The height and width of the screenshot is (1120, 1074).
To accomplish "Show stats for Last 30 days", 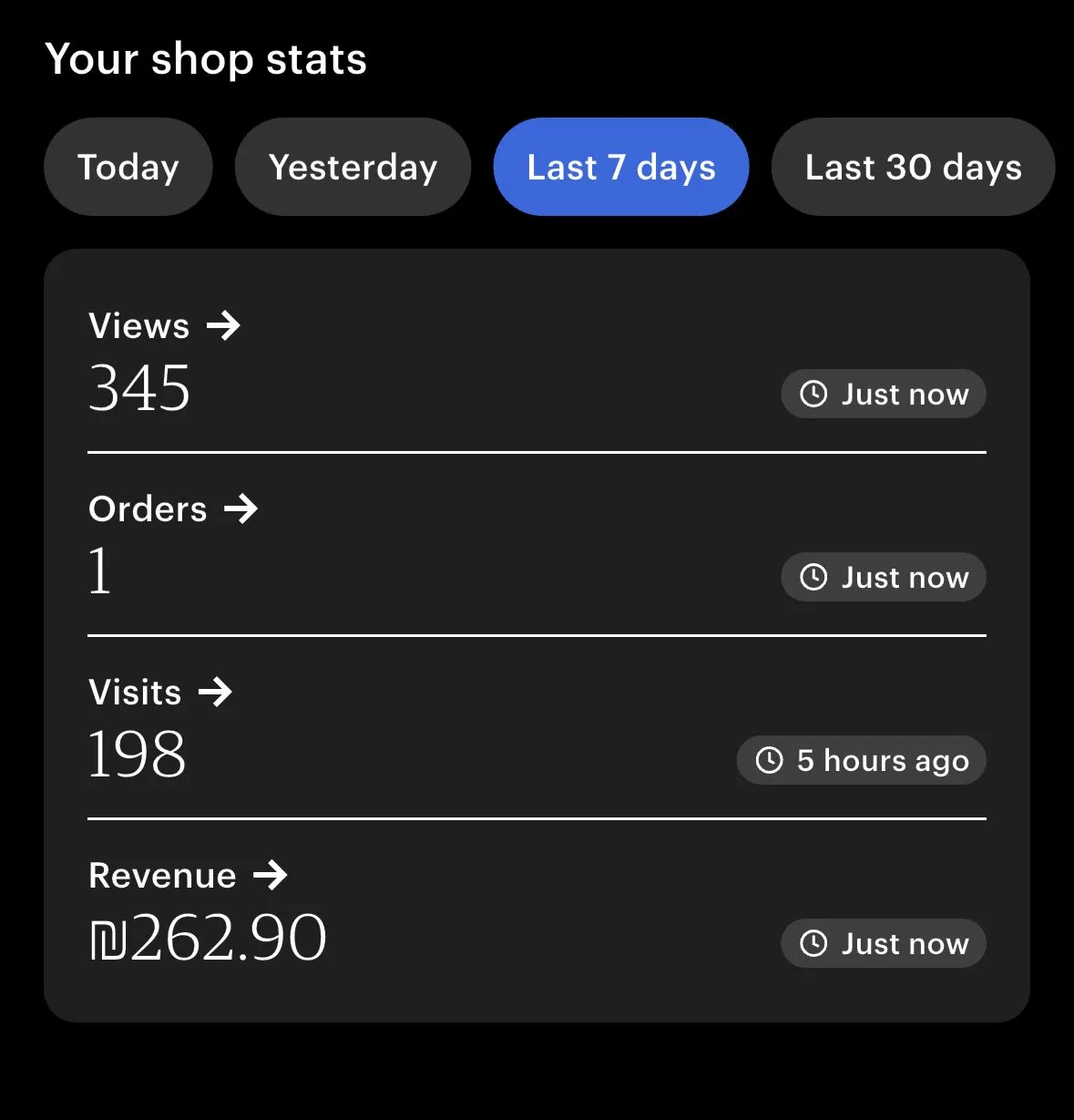I will pos(913,167).
